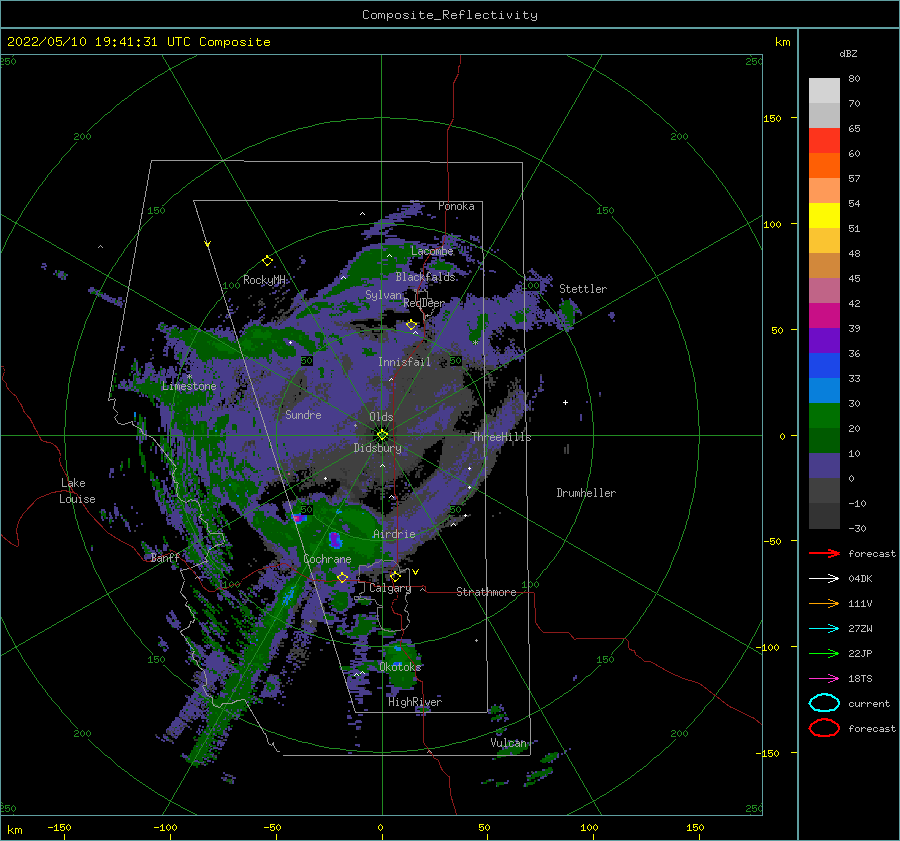Click the yellow radar site marker at Olds center
The width and height of the screenshot is (900, 841).
click(382, 435)
